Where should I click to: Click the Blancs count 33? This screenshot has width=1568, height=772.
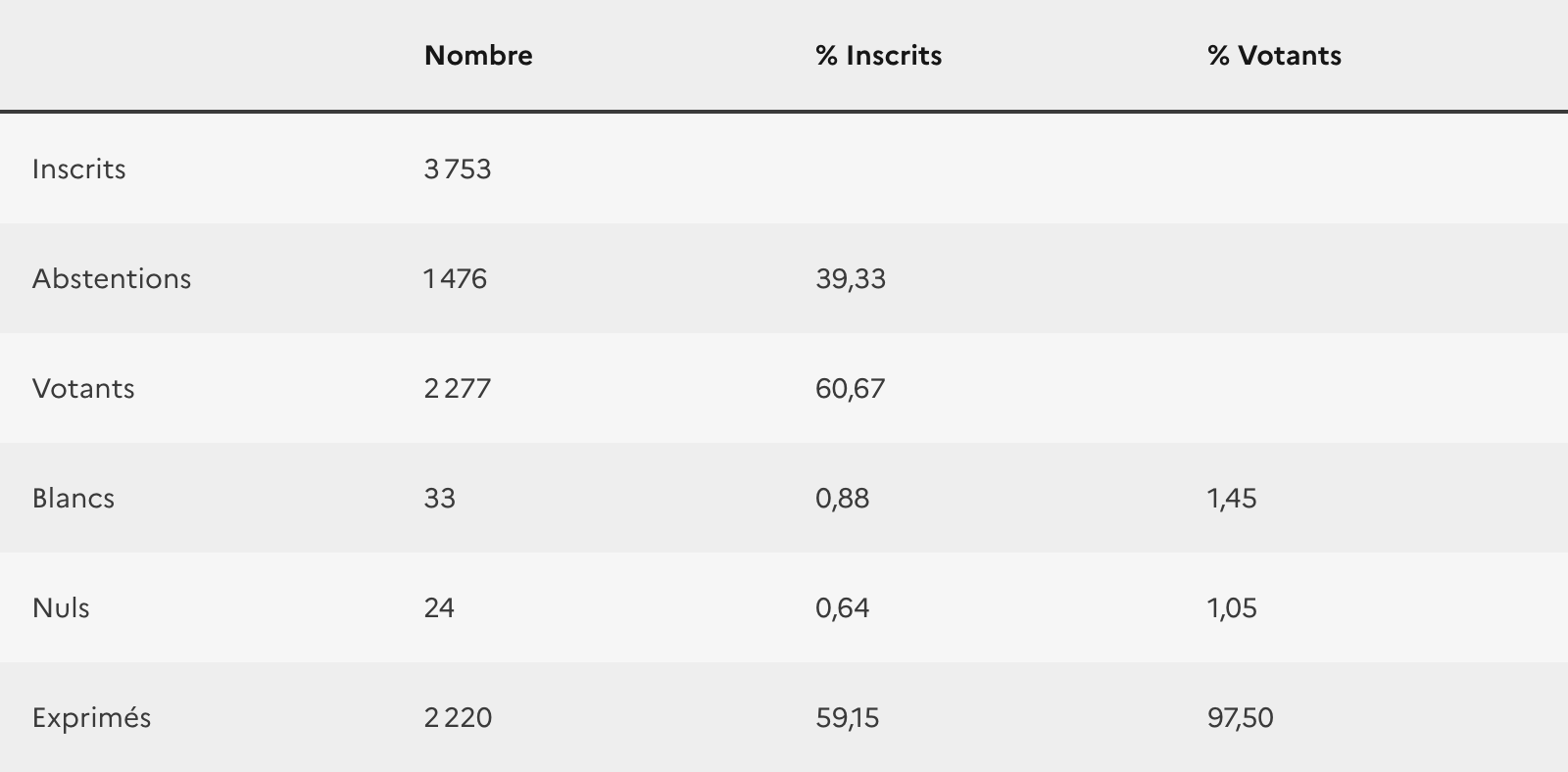click(440, 499)
